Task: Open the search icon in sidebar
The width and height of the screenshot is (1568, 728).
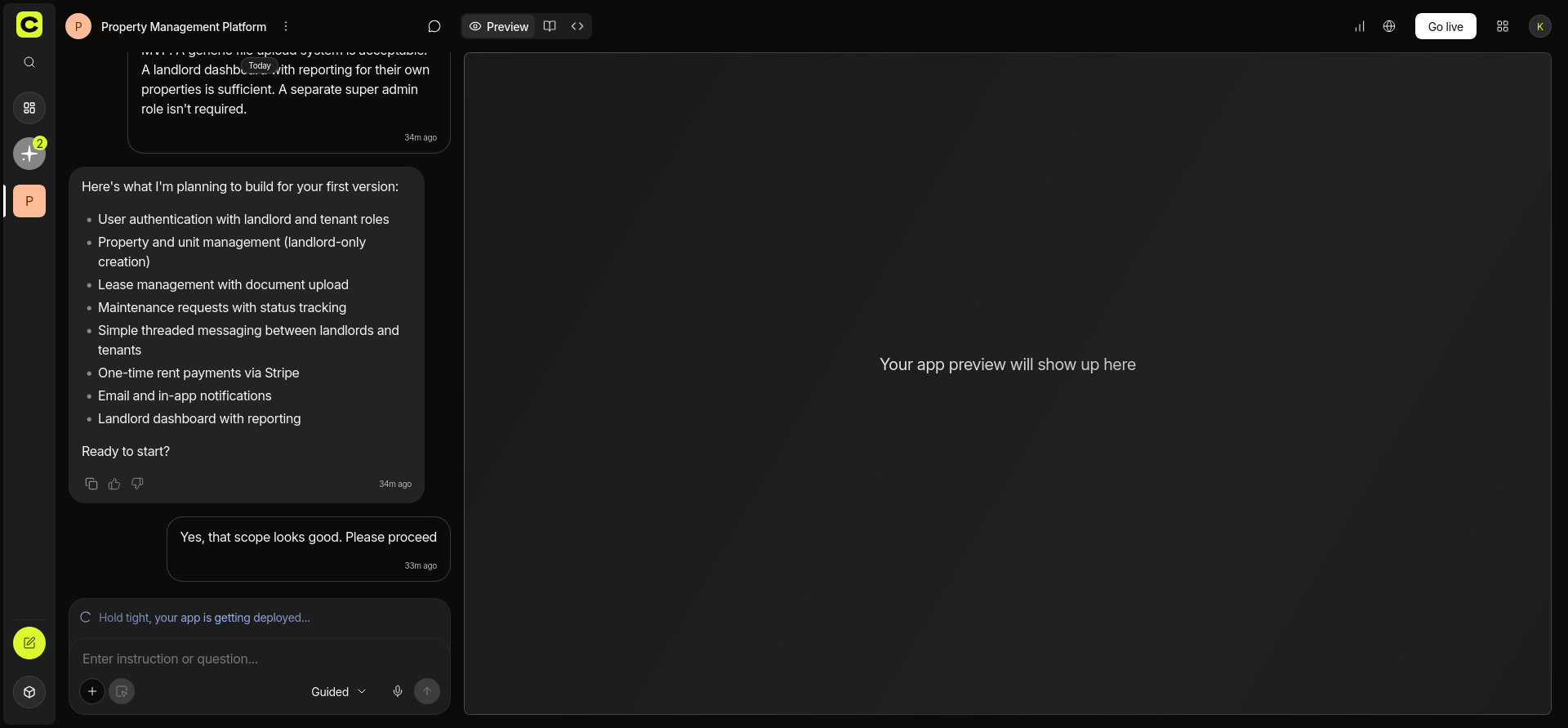Action: pyautogui.click(x=29, y=62)
